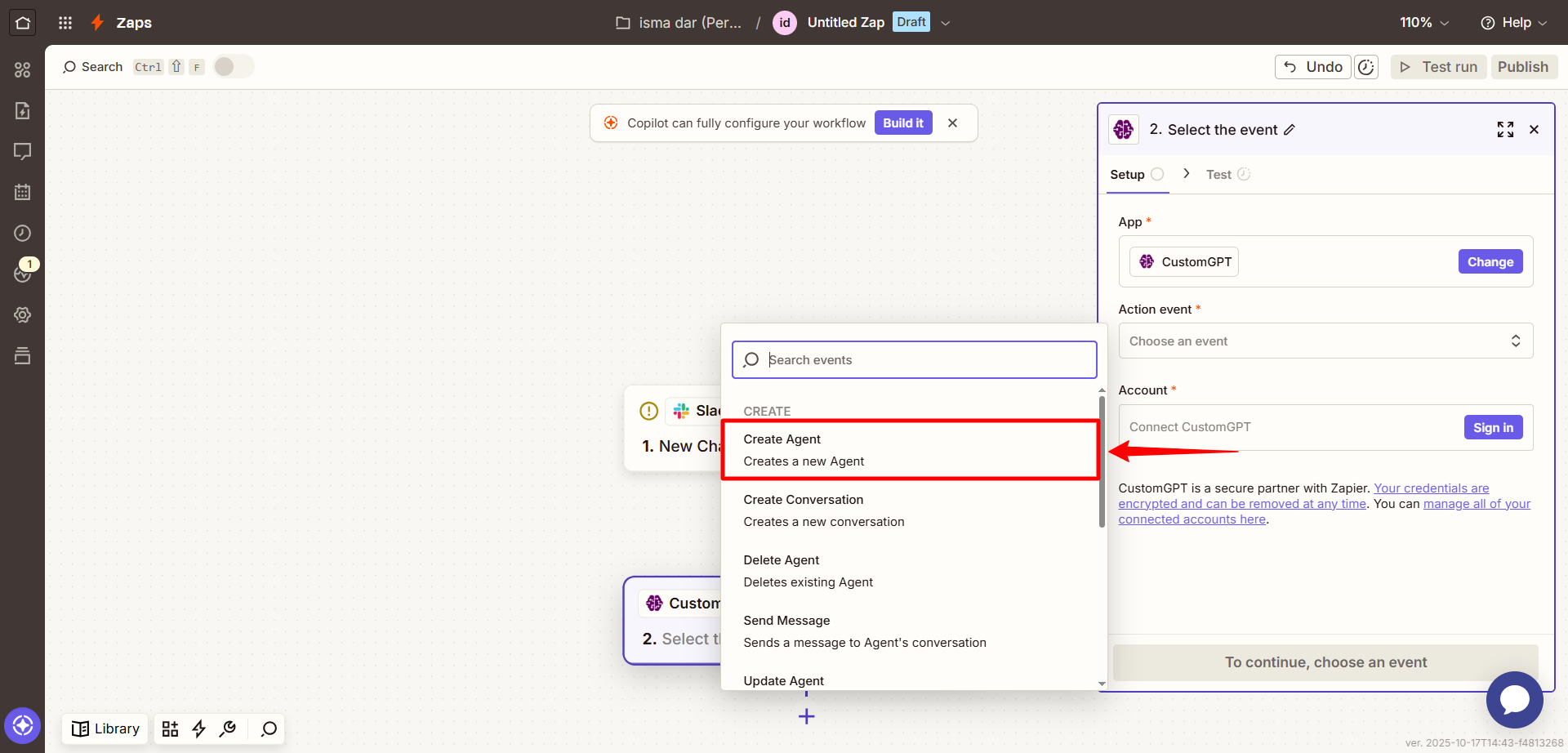Select the Send Message event

pos(911,631)
